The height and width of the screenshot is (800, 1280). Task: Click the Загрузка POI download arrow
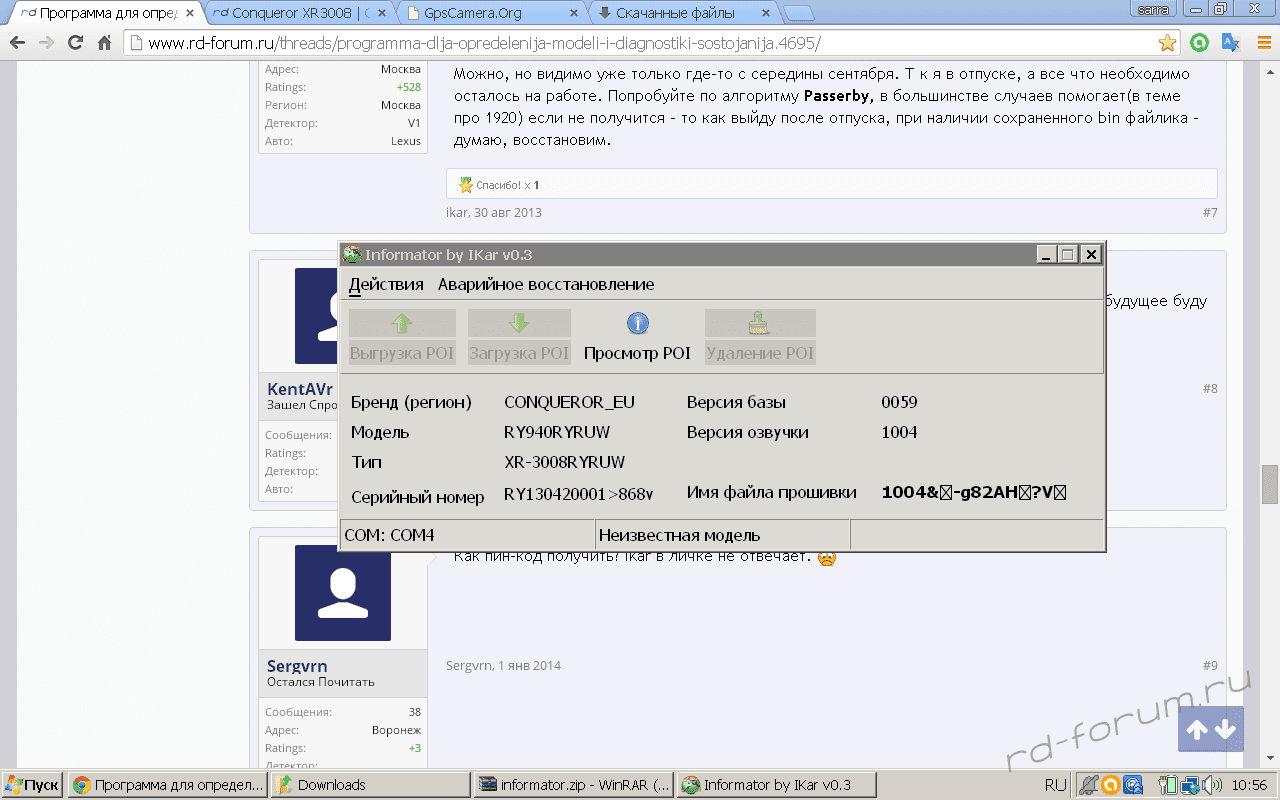click(519, 323)
